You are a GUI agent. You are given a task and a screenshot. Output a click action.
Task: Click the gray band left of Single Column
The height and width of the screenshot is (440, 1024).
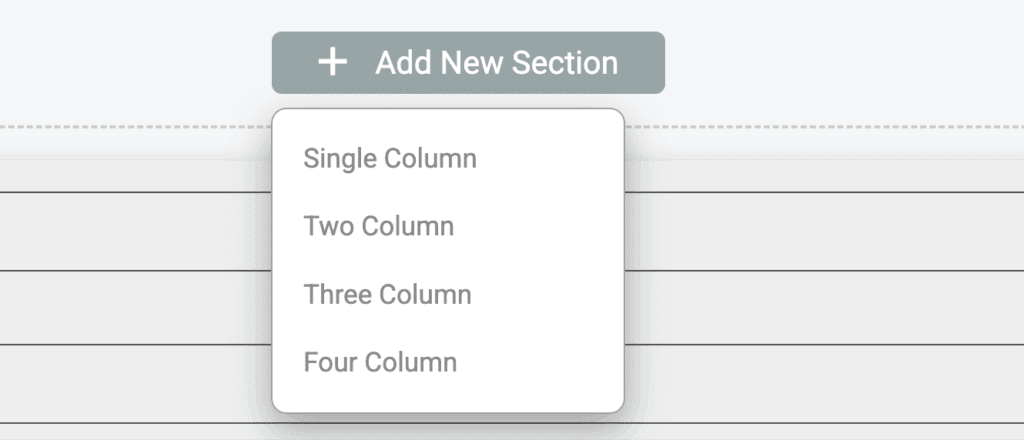point(135,174)
